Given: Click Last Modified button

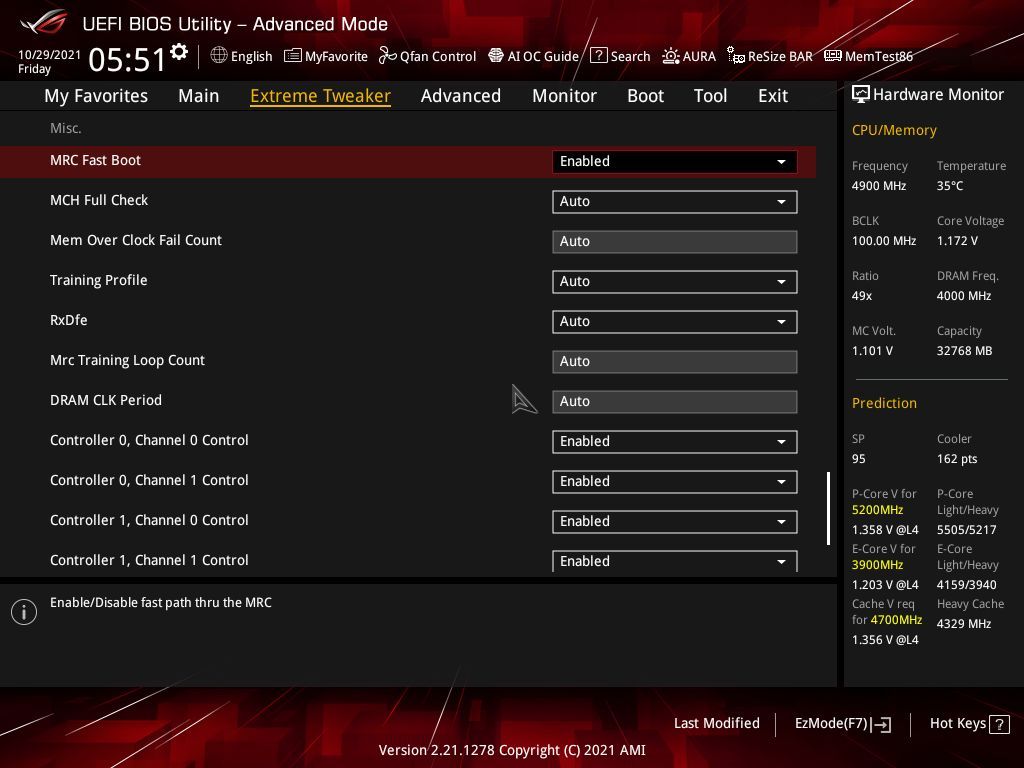Looking at the screenshot, I should point(716,724).
